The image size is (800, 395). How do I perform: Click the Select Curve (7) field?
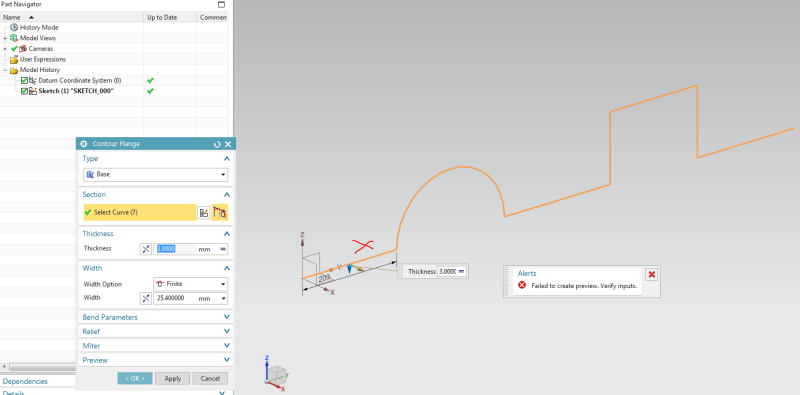coord(140,213)
